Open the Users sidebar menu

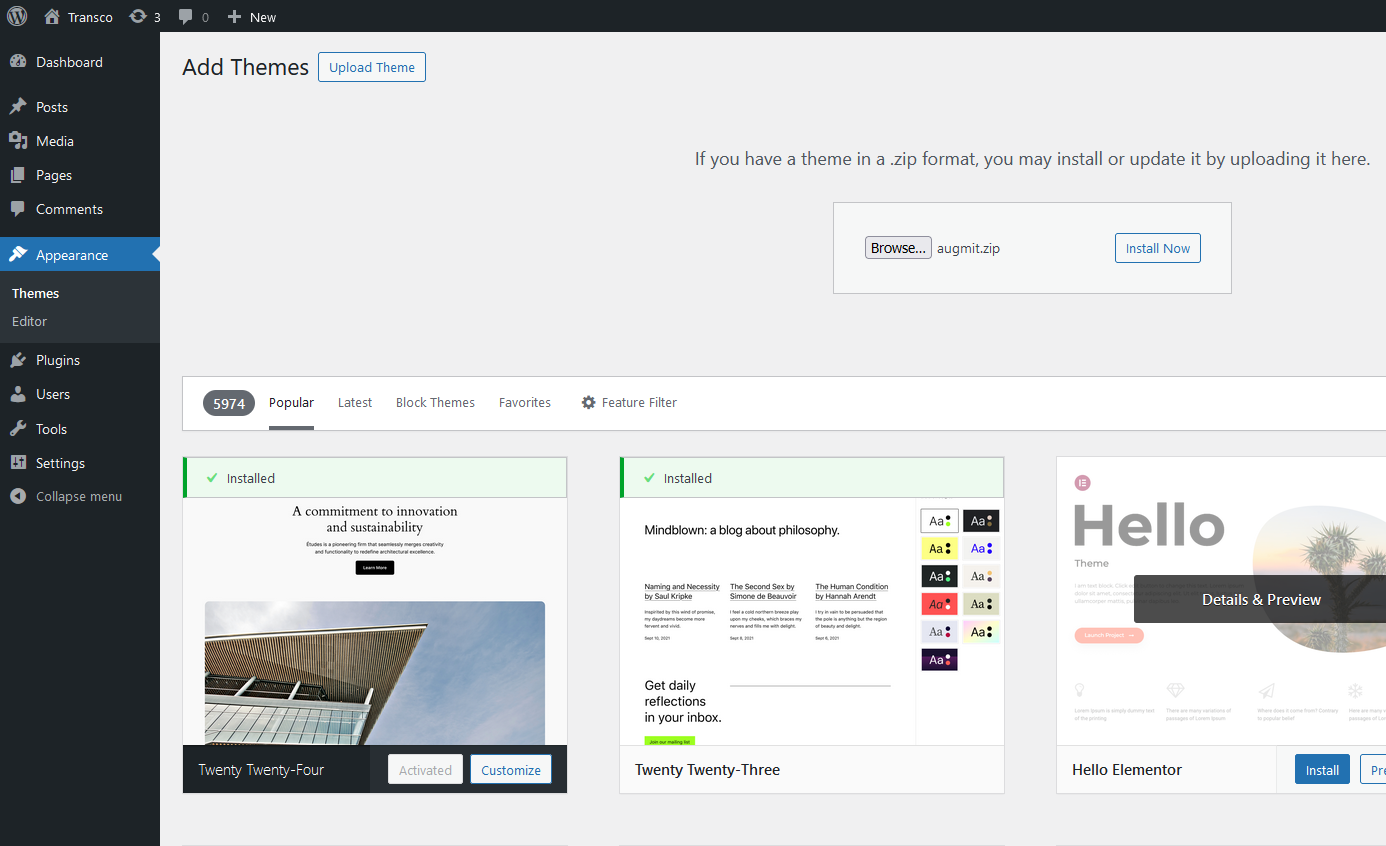53,394
